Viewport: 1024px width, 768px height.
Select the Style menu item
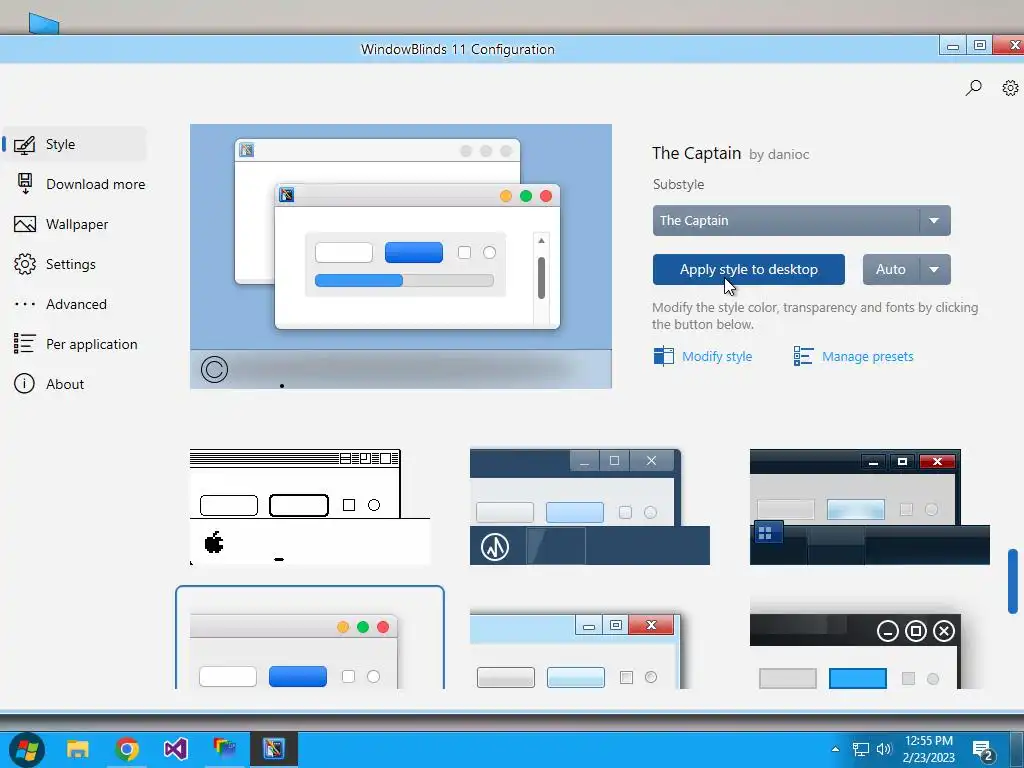(74, 144)
